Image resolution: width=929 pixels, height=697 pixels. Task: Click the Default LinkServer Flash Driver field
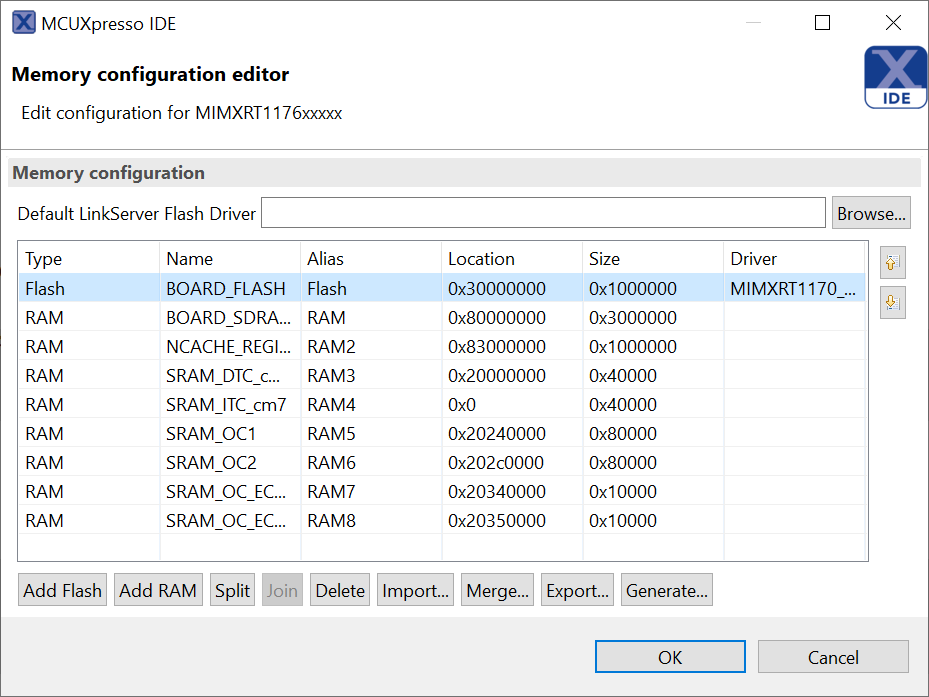click(x=543, y=212)
